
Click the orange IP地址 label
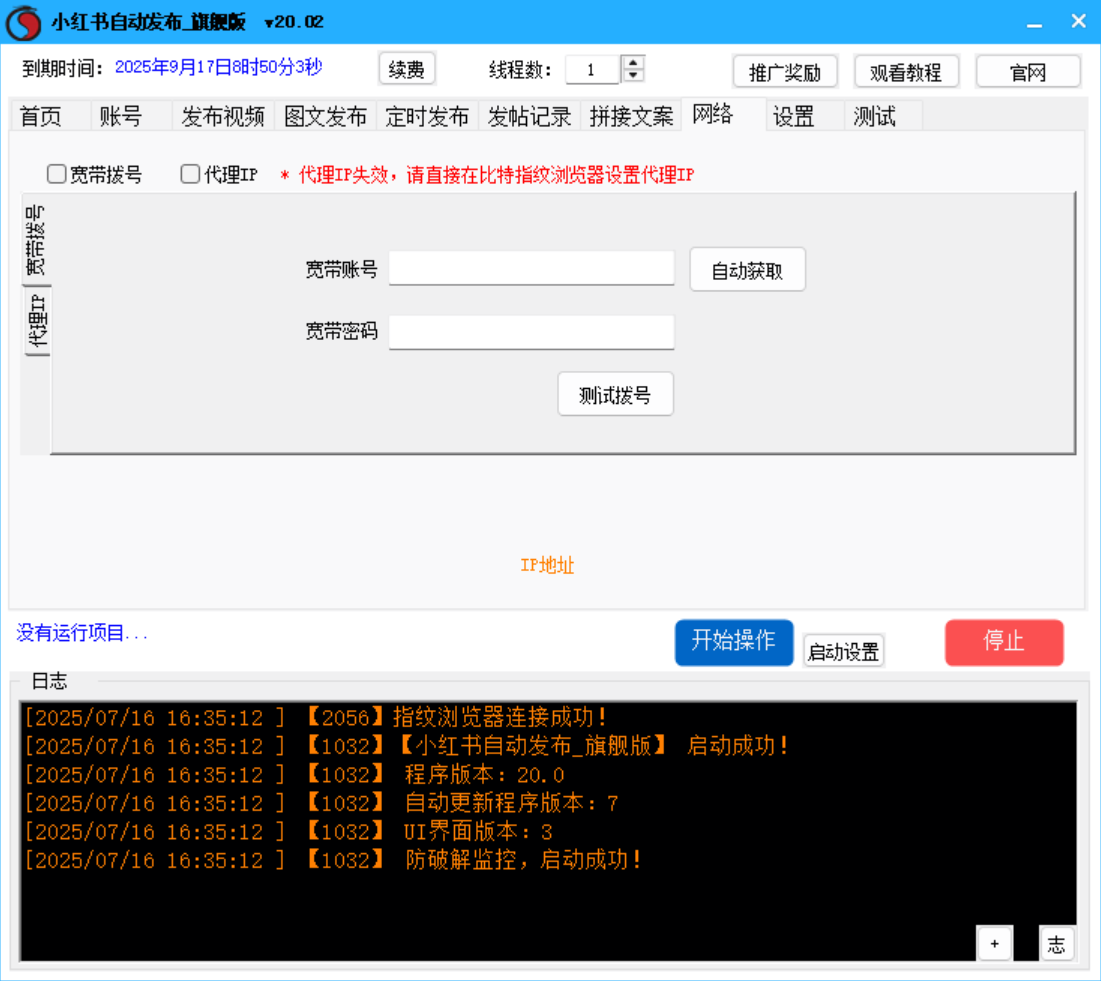(547, 565)
